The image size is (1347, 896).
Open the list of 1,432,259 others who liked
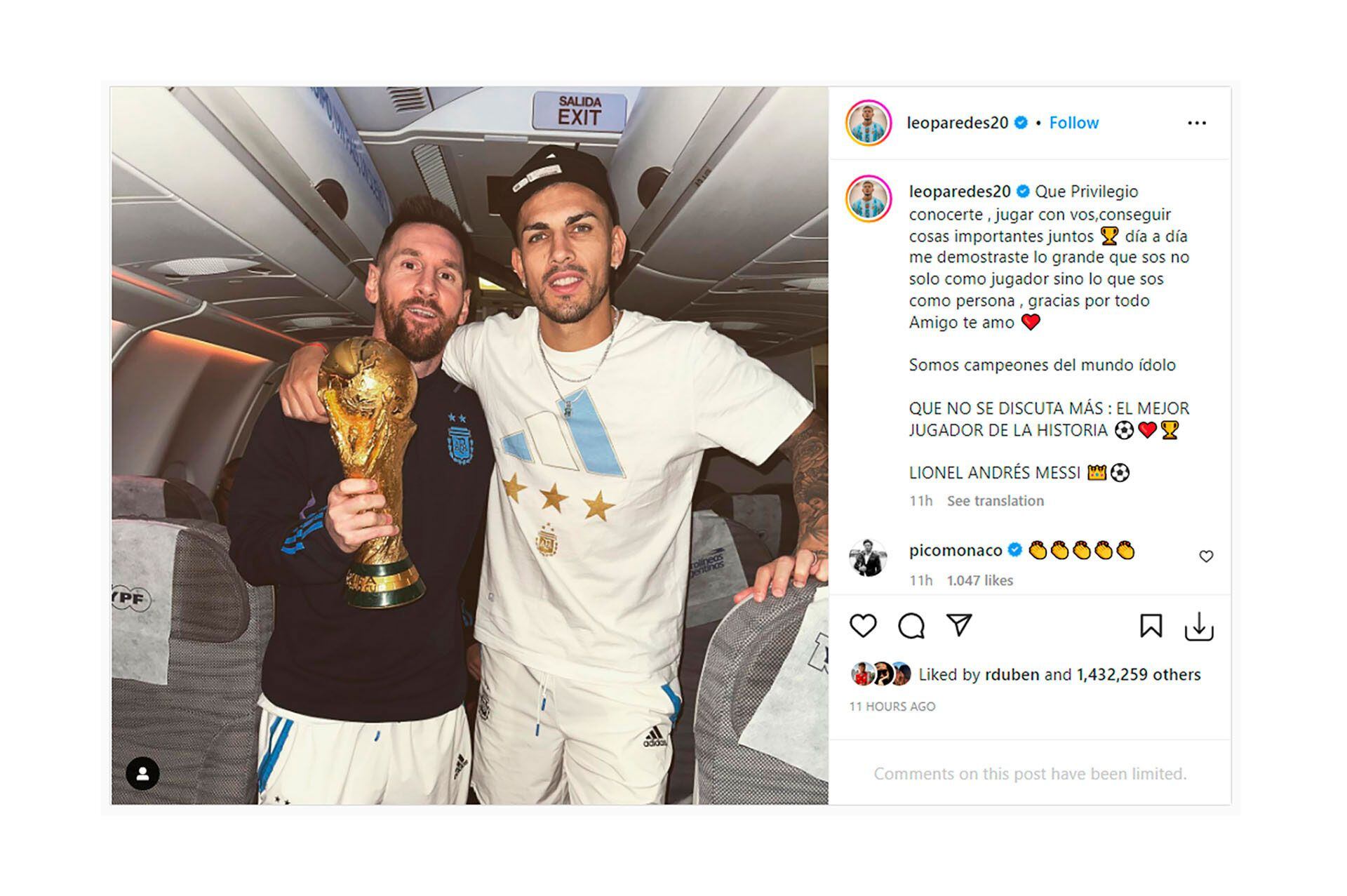click(x=1139, y=674)
